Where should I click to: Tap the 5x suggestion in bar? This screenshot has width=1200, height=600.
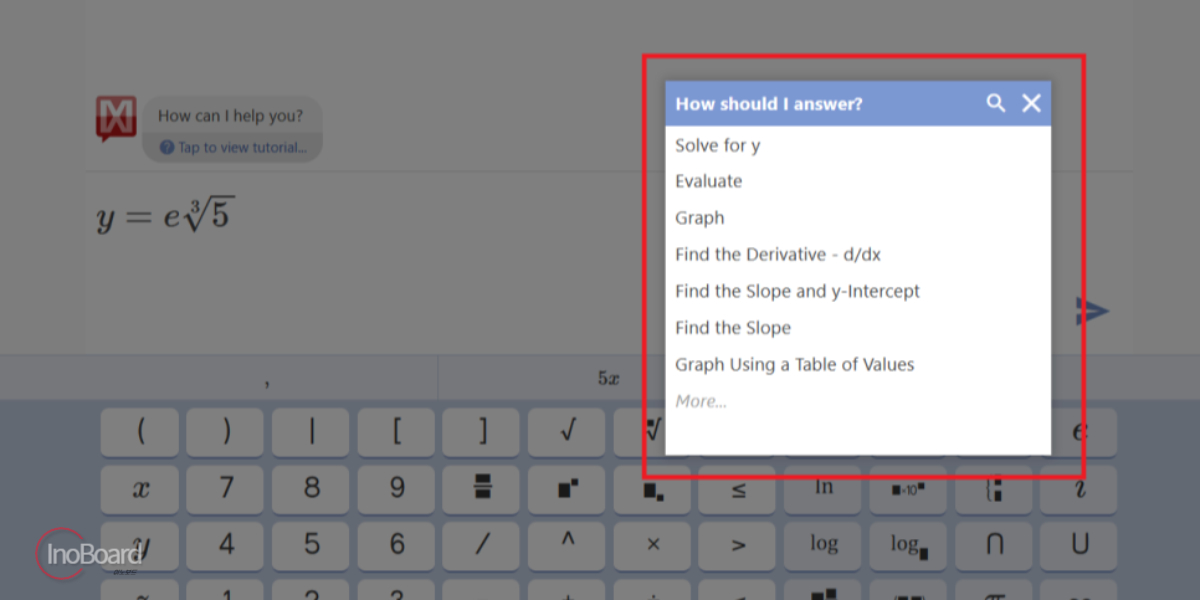pyautogui.click(x=609, y=379)
